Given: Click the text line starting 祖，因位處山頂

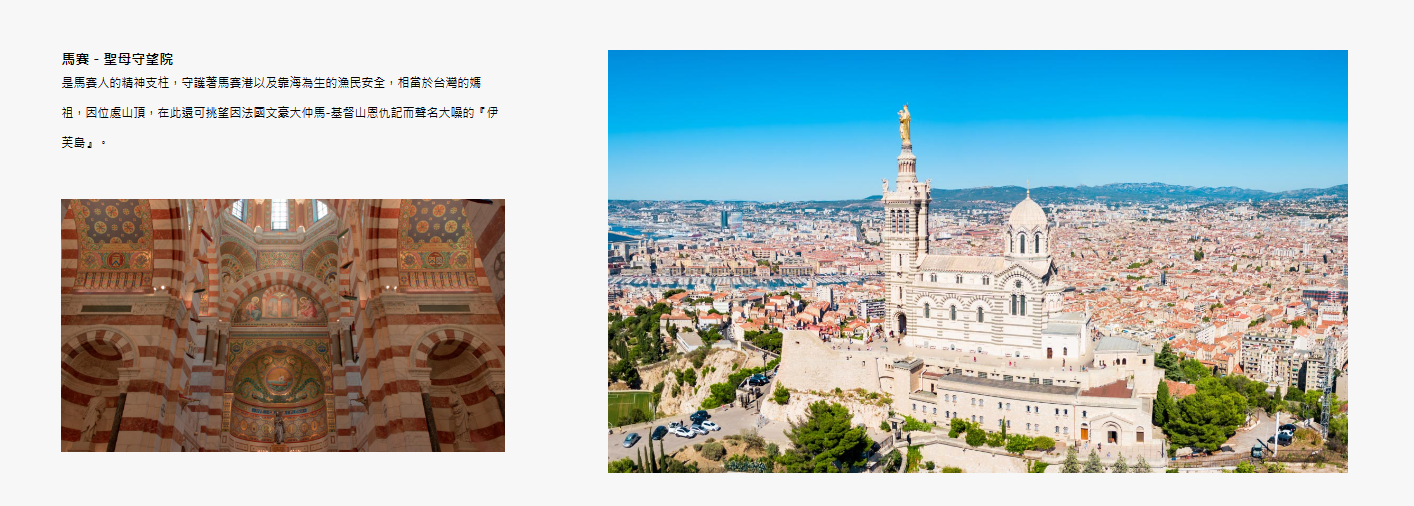Looking at the screenshot, I should [x=280, y=112].
